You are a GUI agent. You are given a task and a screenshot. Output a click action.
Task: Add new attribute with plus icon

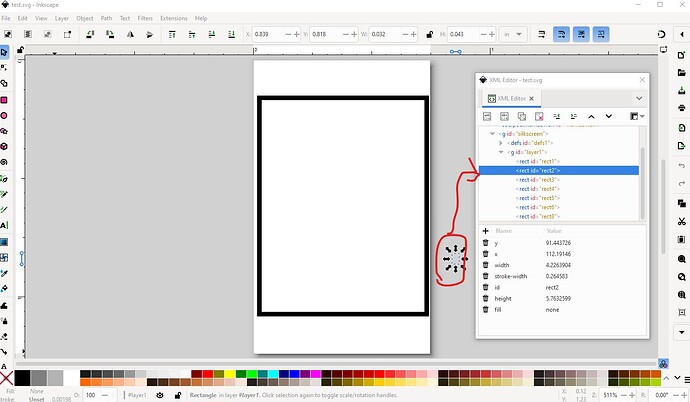pos(485,231)
